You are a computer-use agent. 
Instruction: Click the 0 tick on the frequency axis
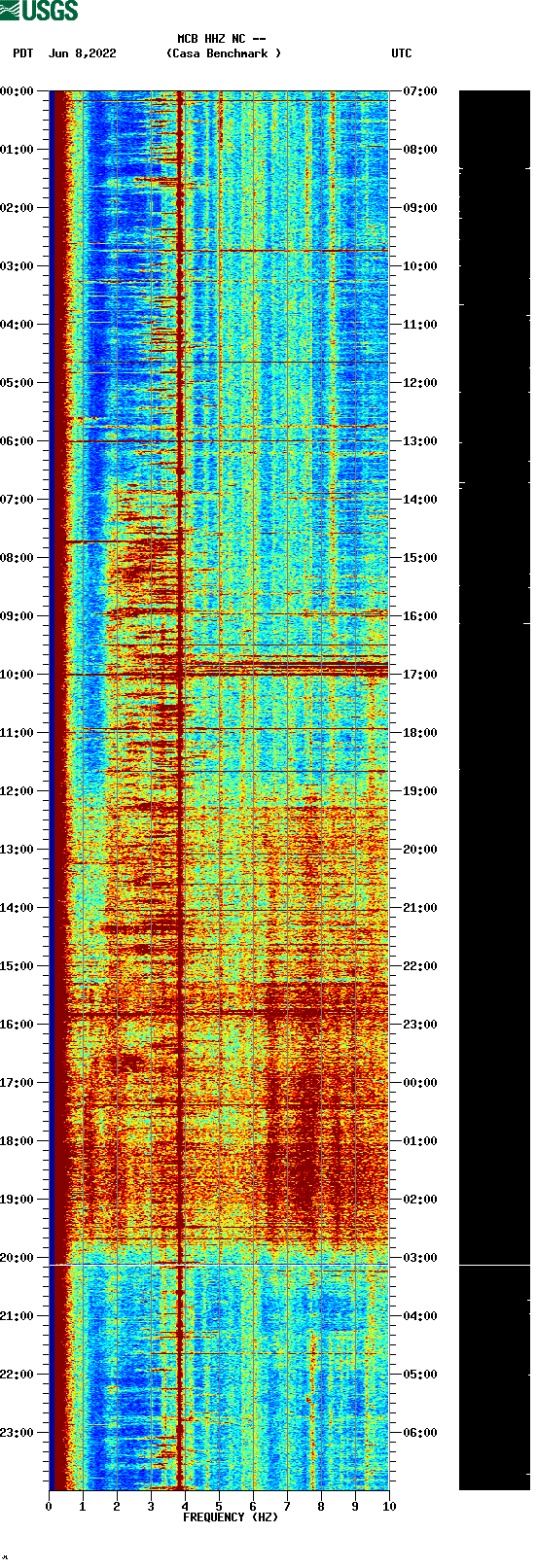click(x=49, y=1506)
